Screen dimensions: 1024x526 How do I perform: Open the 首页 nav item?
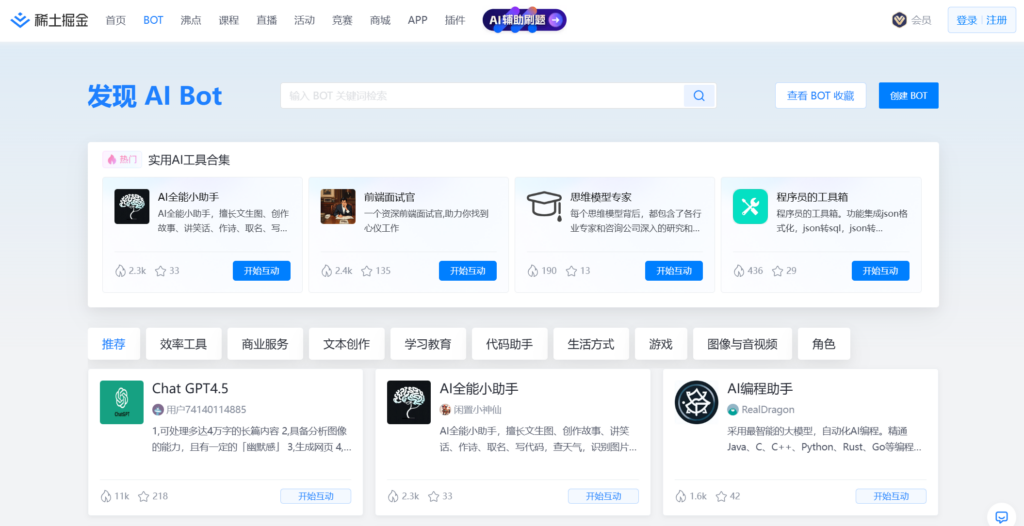click(116, 20)
